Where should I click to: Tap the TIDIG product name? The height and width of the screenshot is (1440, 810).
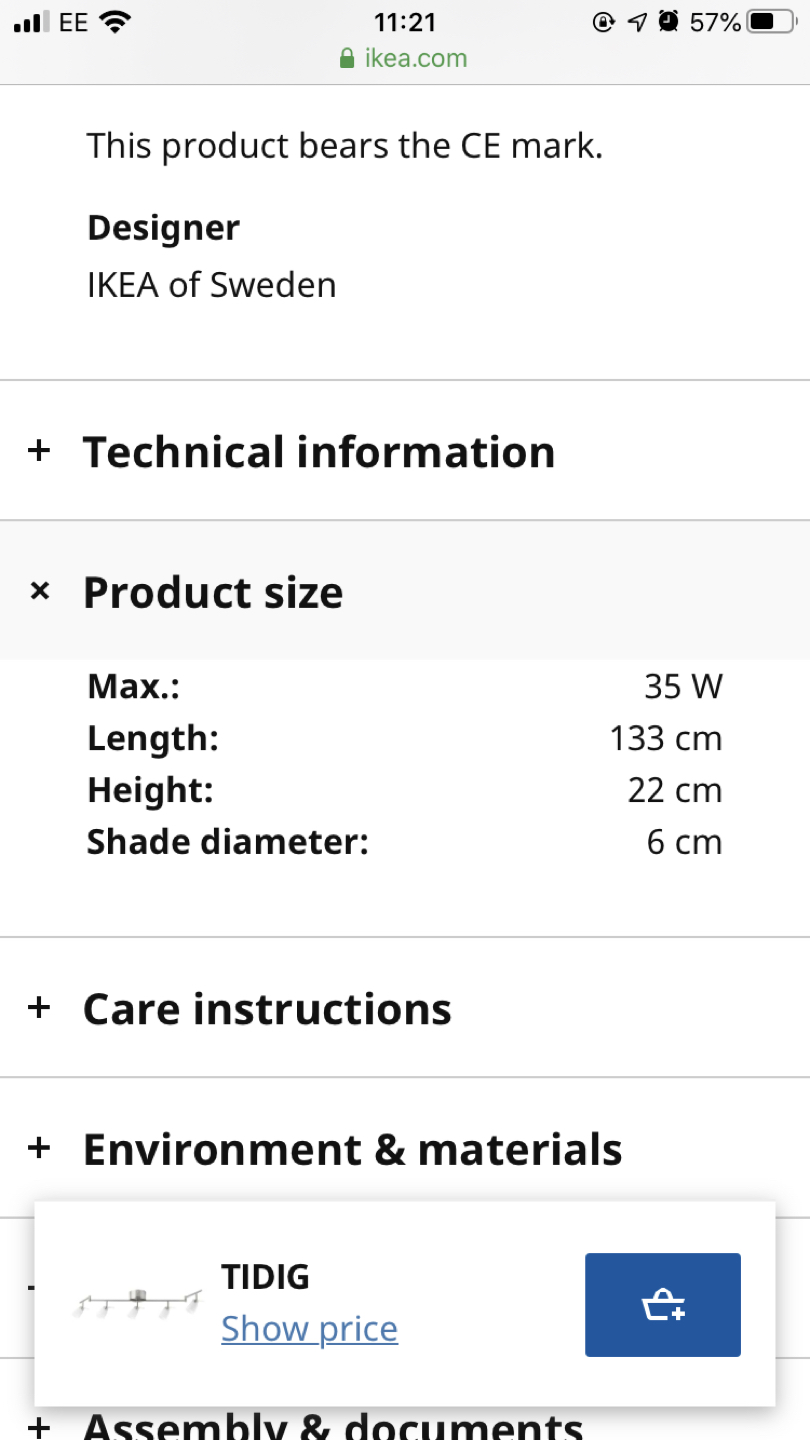pos(265,1277)
